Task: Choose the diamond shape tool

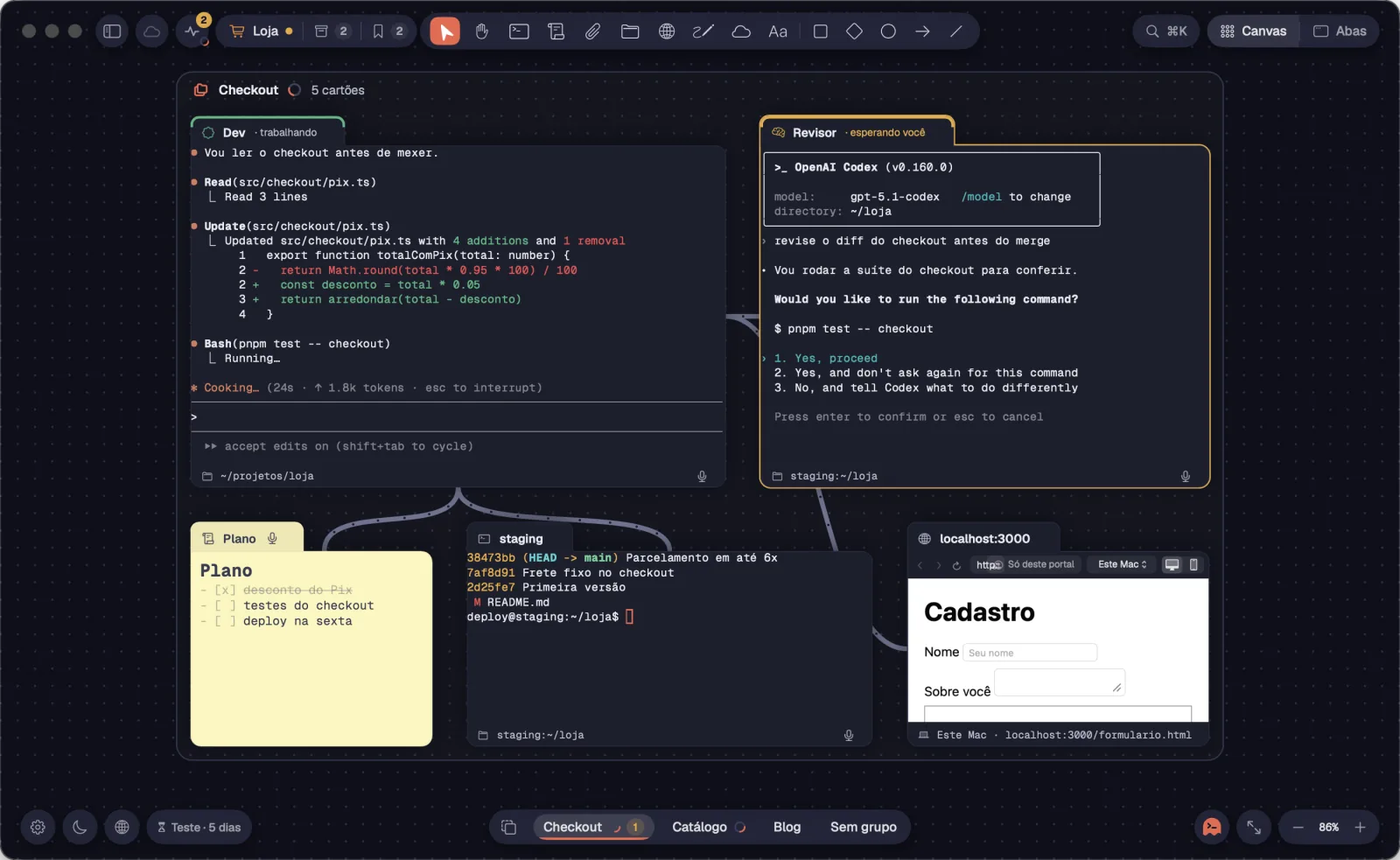Action: 855,31
